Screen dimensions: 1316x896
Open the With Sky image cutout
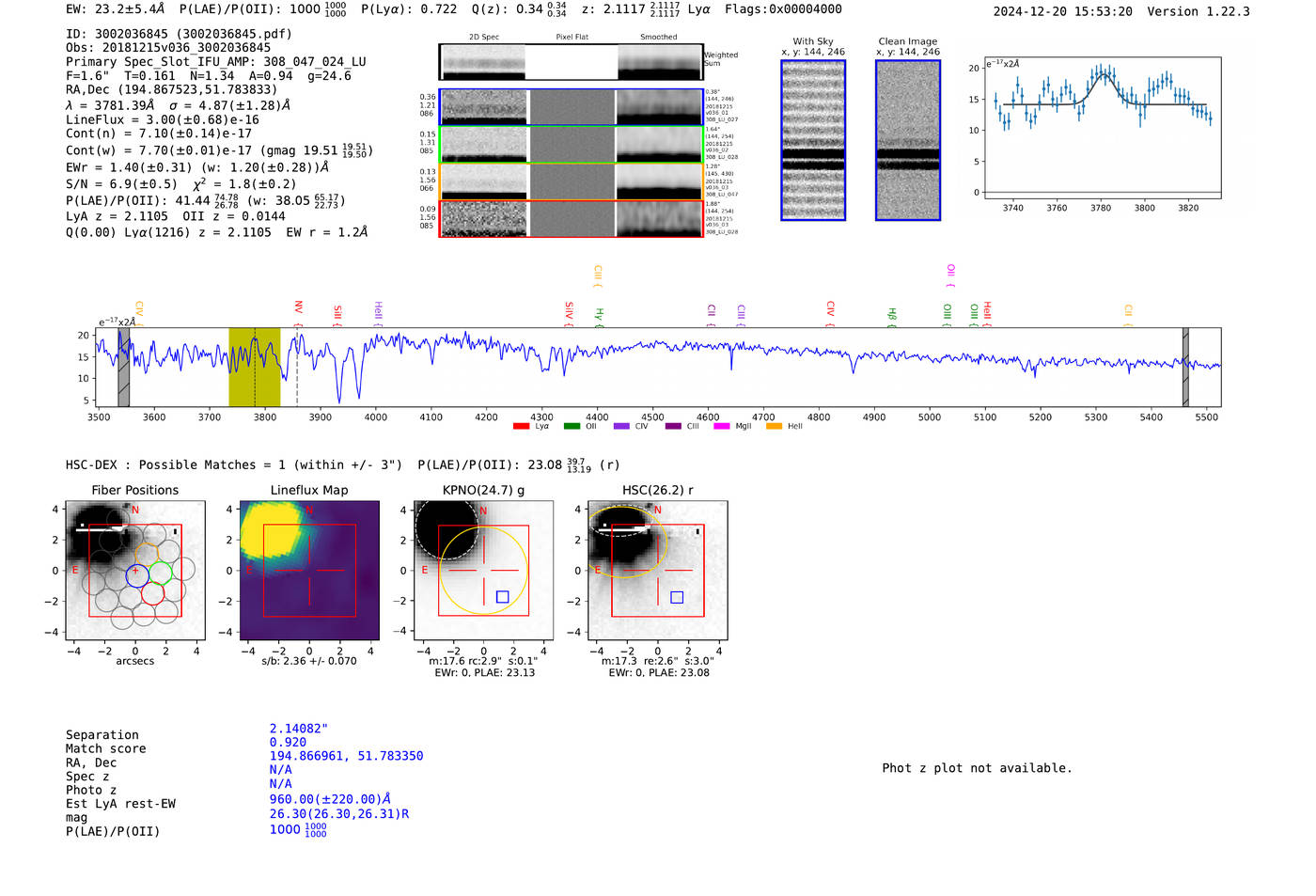813,140
